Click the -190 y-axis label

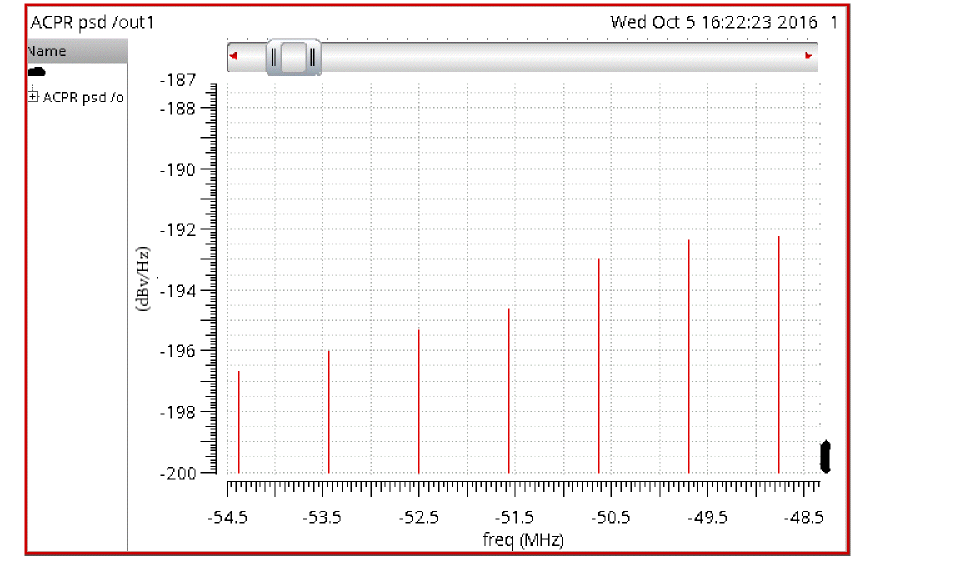tap(178, 170)
